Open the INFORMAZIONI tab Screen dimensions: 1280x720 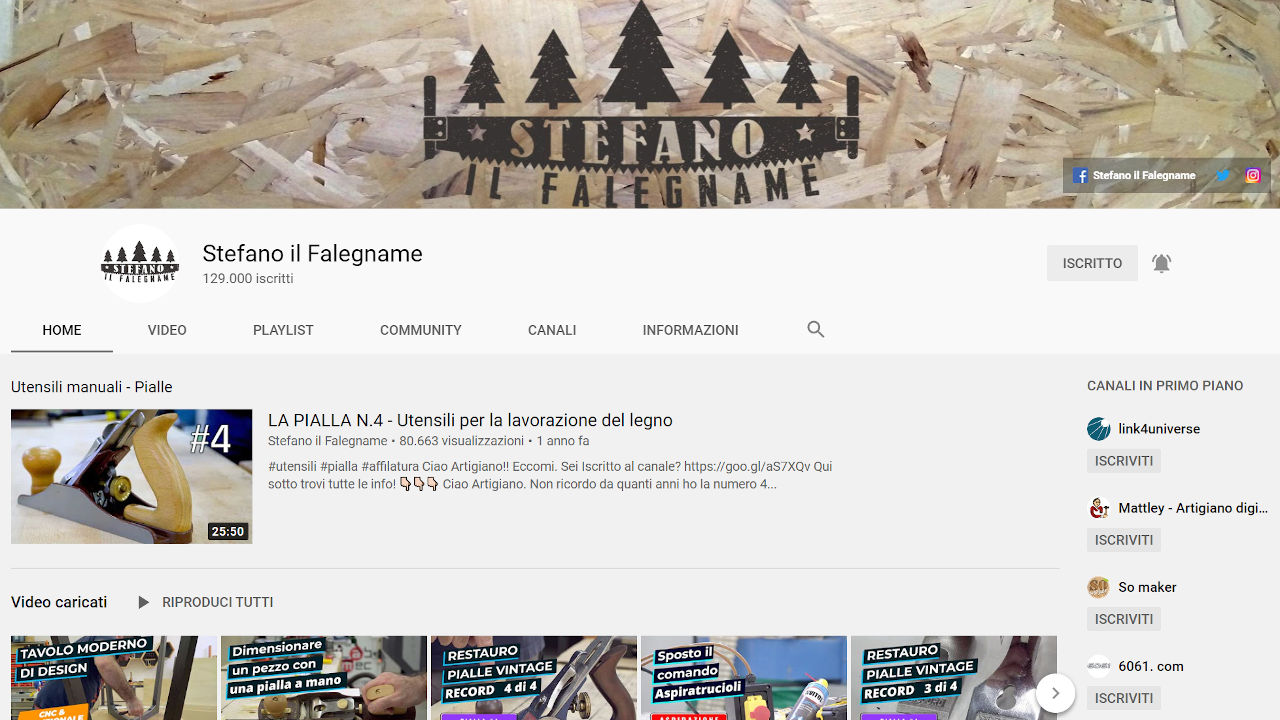[691, 330]
